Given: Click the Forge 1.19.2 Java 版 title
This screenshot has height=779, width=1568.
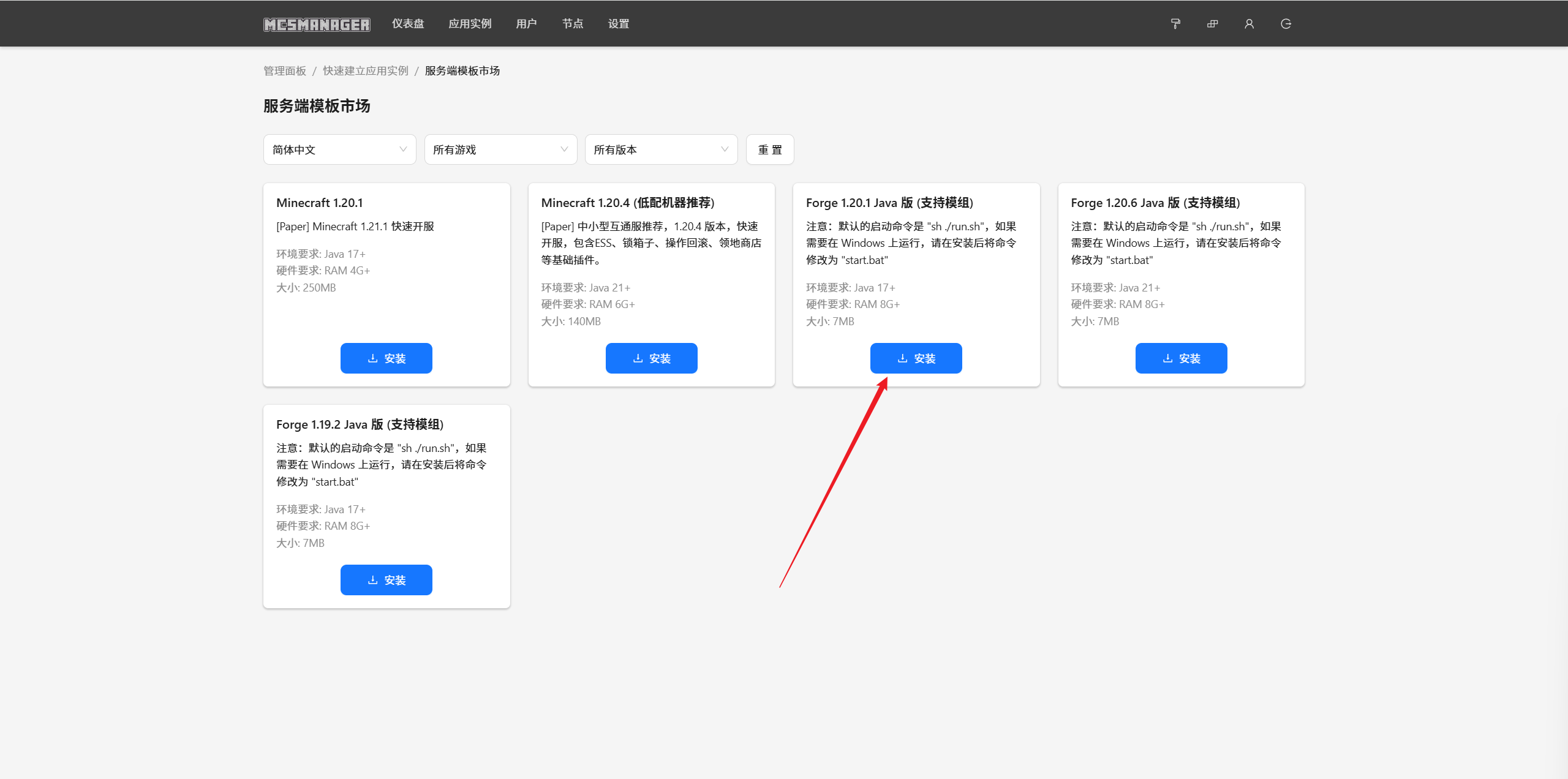Looking at the screenshot, I should tap(360, 424).
